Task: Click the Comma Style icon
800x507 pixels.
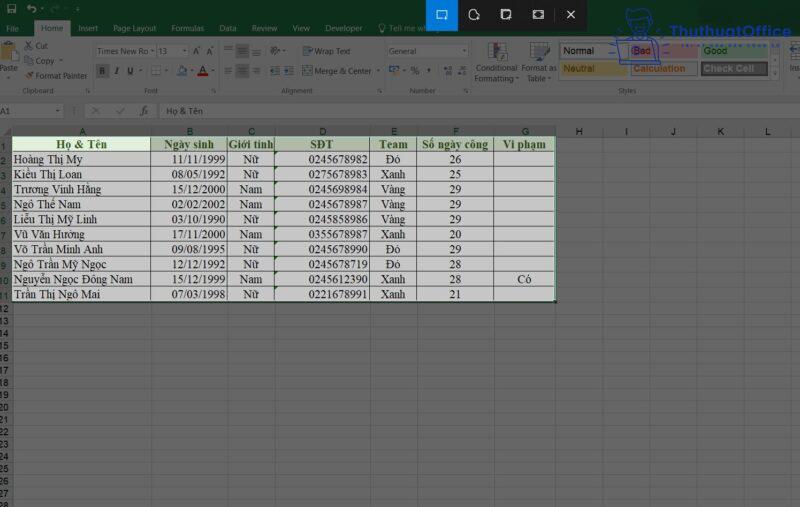Action: point(429,70)
